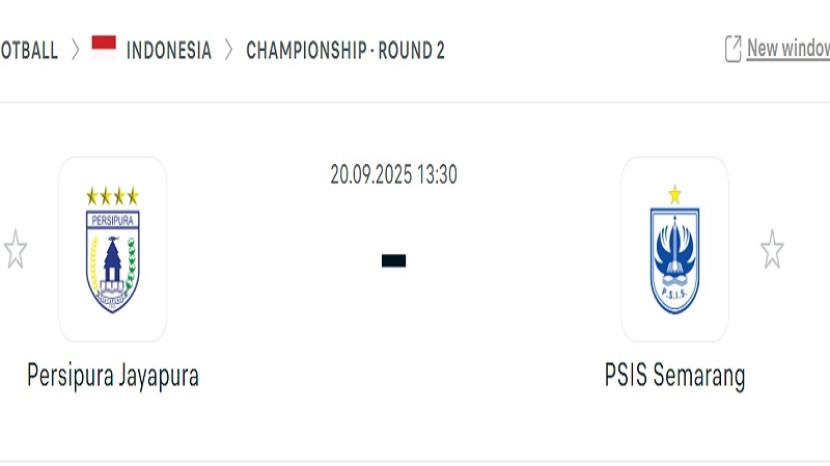
Task: Click the match date 20.09.2025
Action: pos(369,174)
